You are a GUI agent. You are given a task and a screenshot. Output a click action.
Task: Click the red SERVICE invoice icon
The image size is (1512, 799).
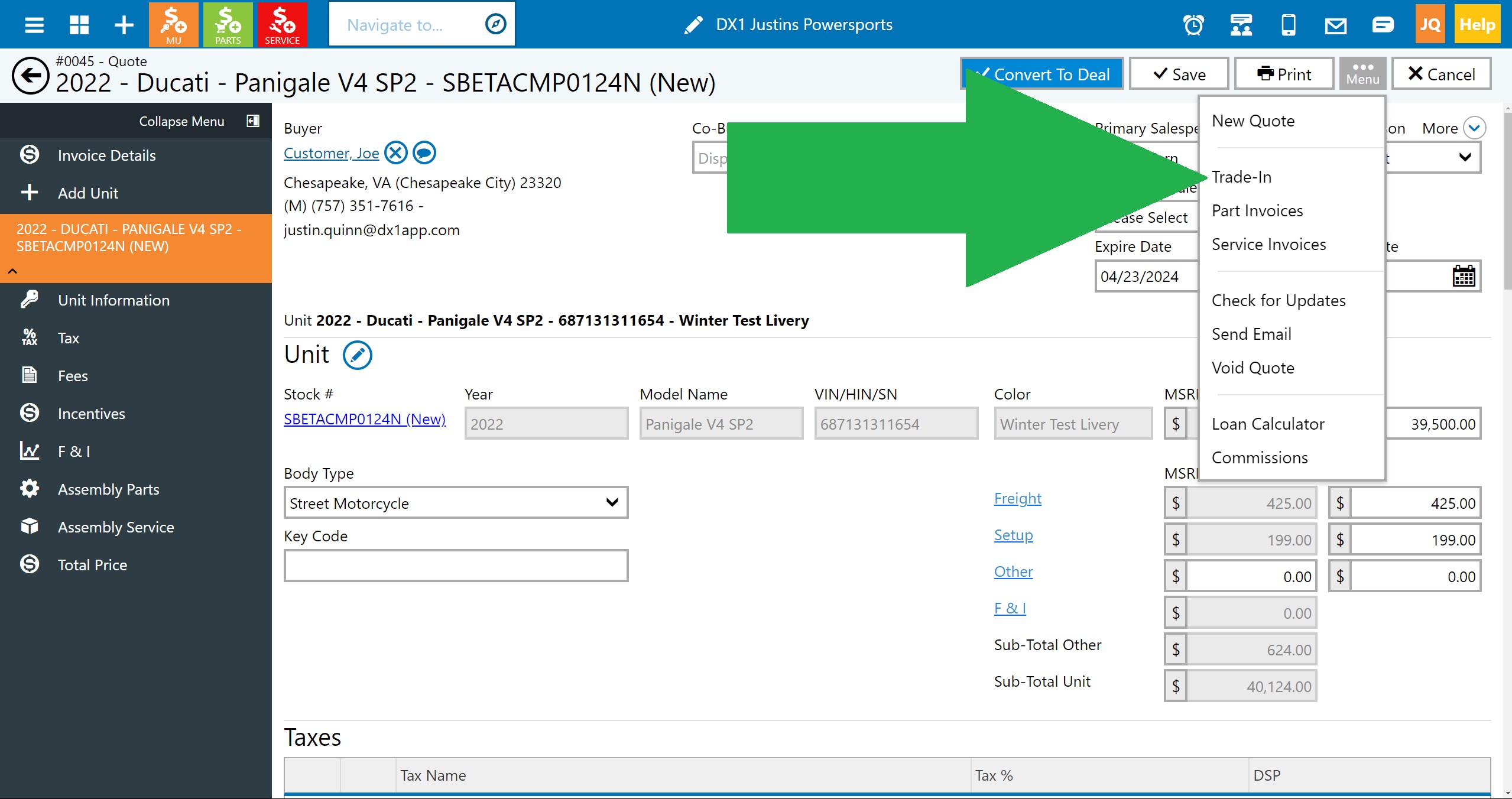282,24
